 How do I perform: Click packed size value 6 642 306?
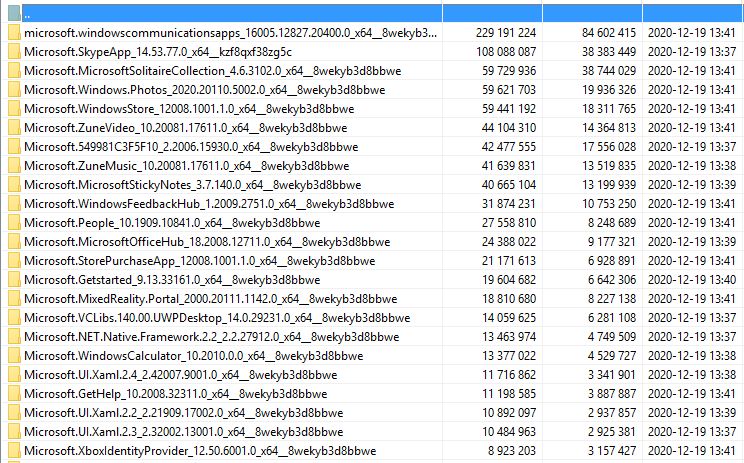pyautogui.click(x=612, y=279)
